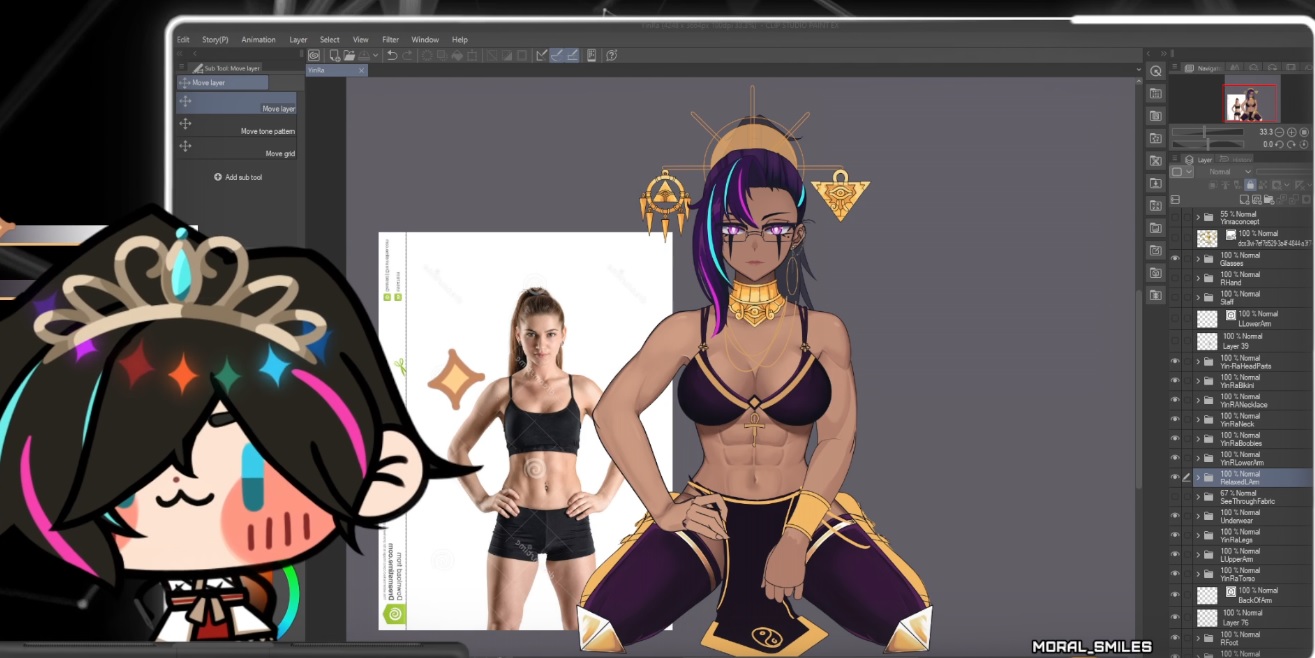Click the Open file folder toolbar icon

pyautogui.click(x=349, y=55)
